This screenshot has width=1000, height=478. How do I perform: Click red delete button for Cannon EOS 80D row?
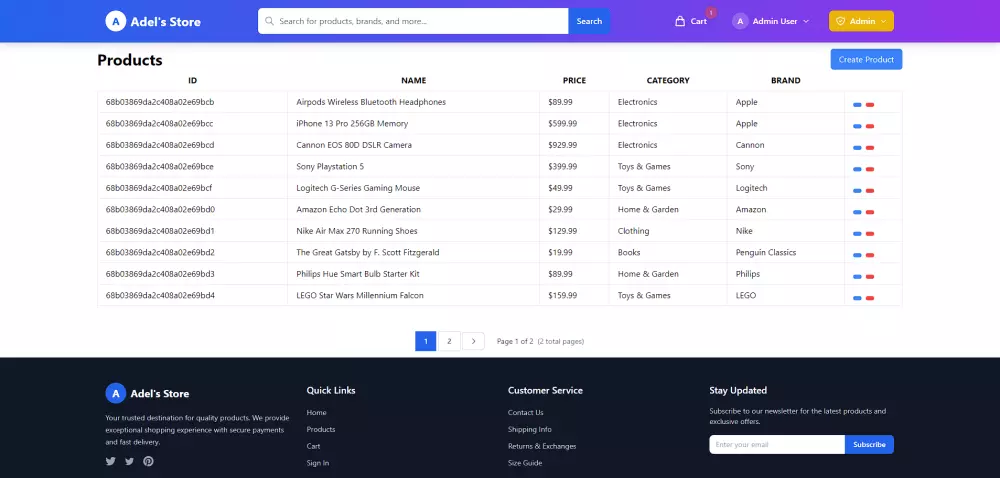pyautogui.click(x=870, y=148)
